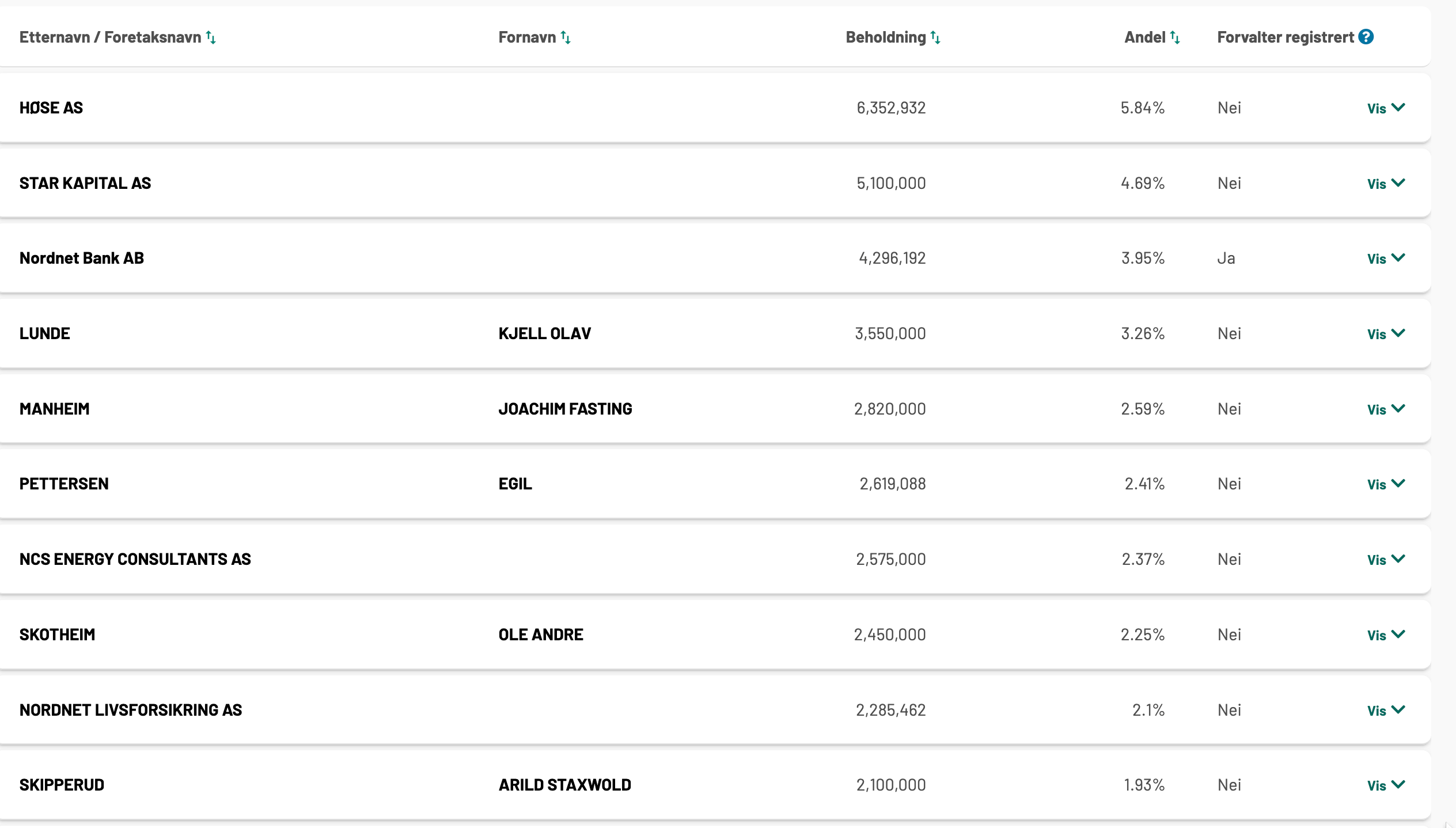Select the HØSE AS shareholder name

(51, 108)
